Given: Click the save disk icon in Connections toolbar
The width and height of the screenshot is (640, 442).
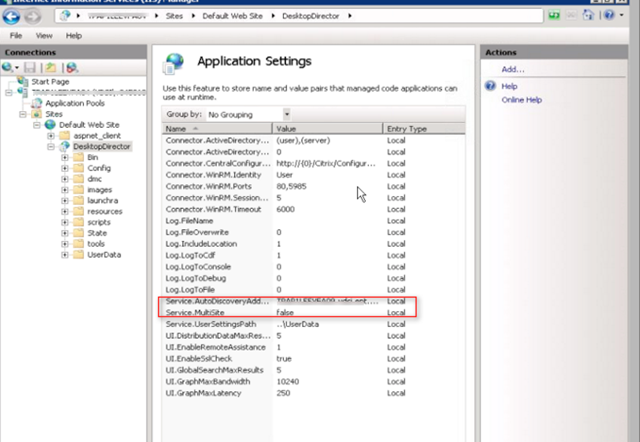Looking at the screenshot, I should (30, 67).
